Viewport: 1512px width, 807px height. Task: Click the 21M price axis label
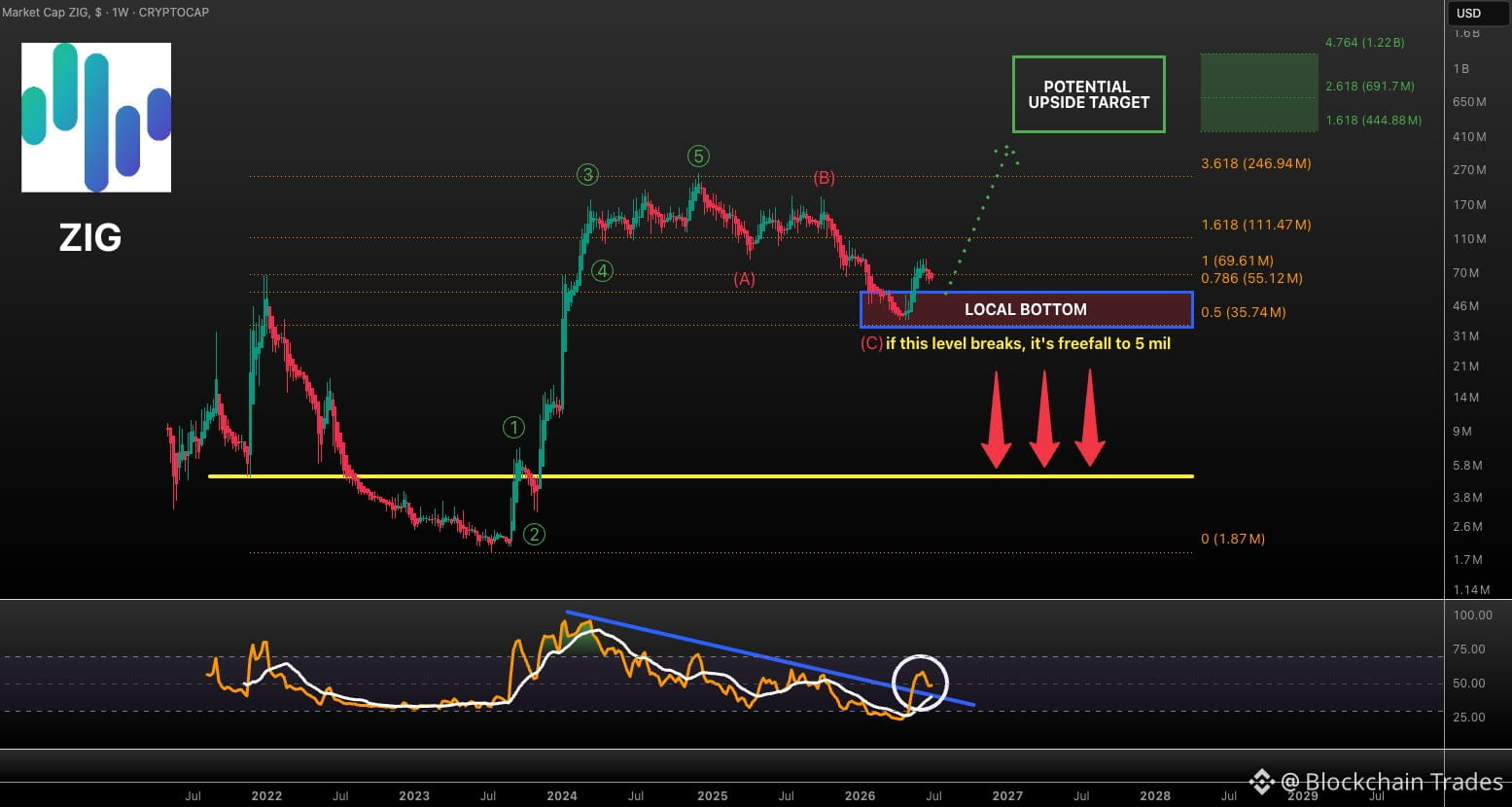tap(1466, 367)
